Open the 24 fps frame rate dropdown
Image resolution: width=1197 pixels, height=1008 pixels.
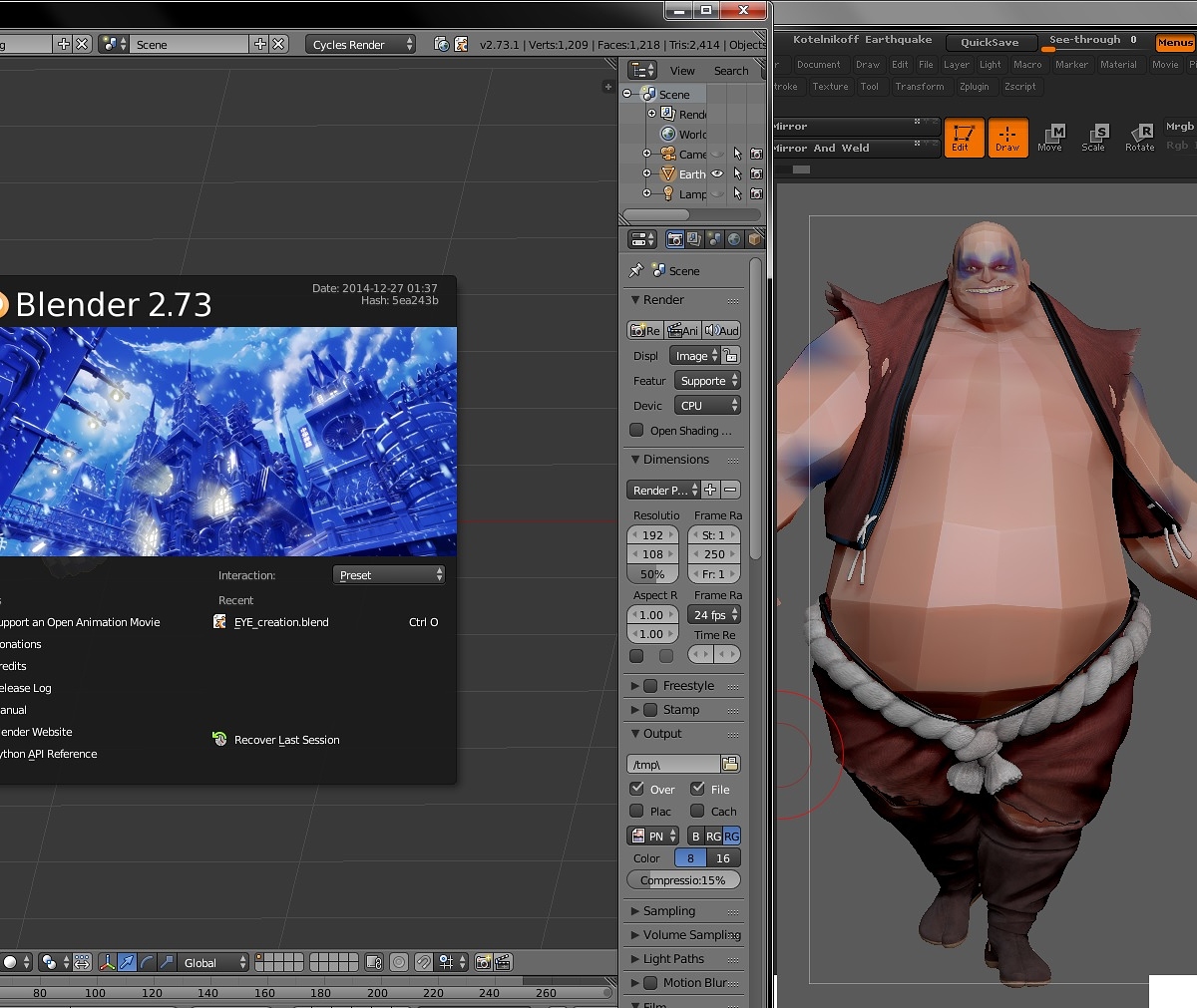714,615
